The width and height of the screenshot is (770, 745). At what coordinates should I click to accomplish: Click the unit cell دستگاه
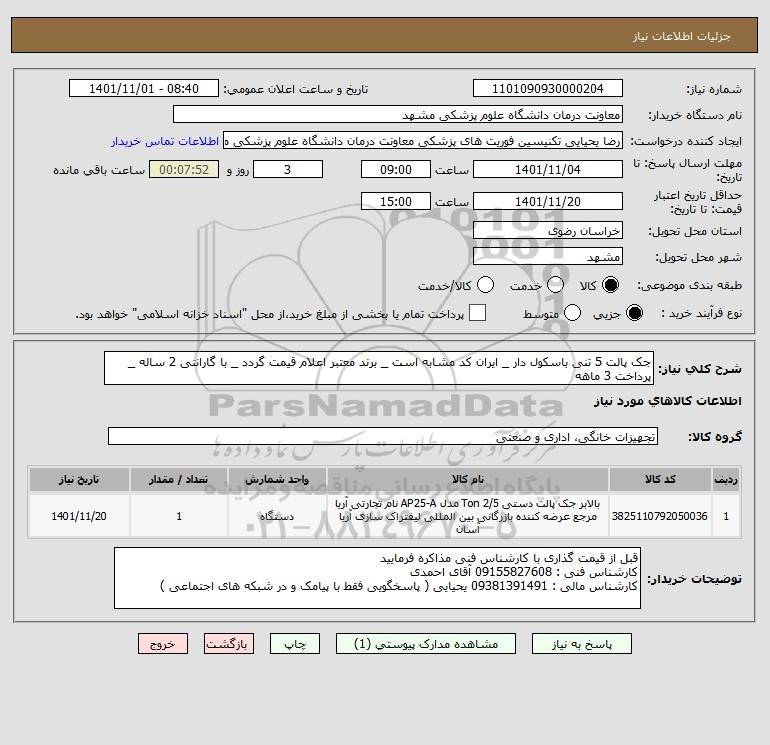click(x=277, y=516)
